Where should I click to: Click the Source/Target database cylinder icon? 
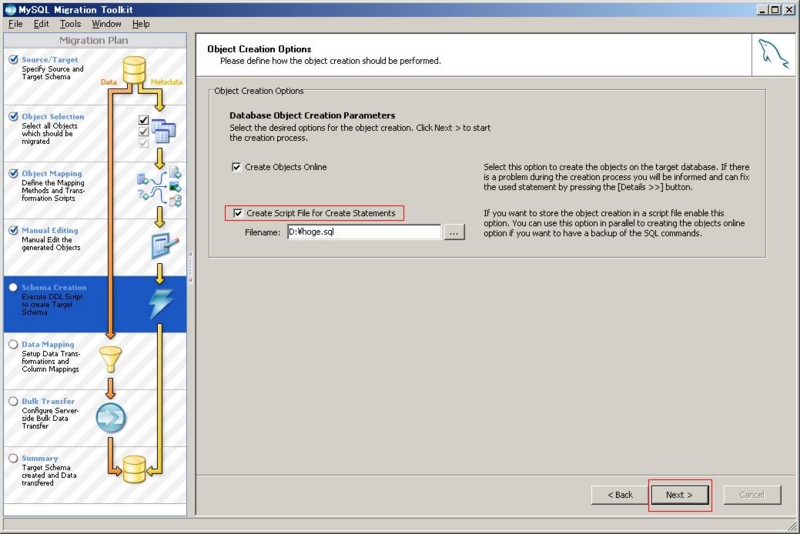click(134, 70)
